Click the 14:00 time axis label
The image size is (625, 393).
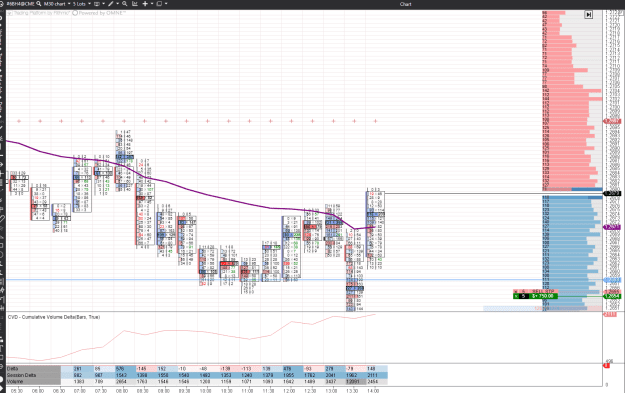click(373, 391)
